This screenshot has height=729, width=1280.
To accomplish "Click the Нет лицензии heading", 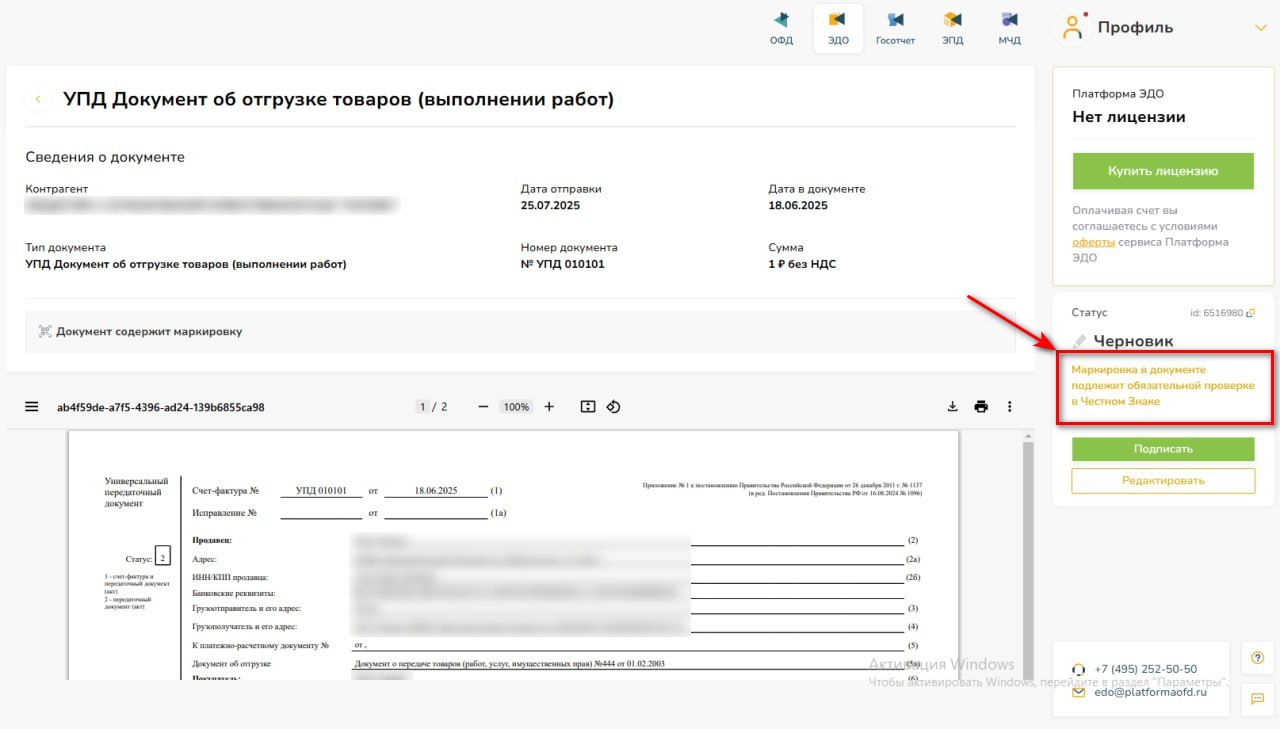I will coord(1129,117).
